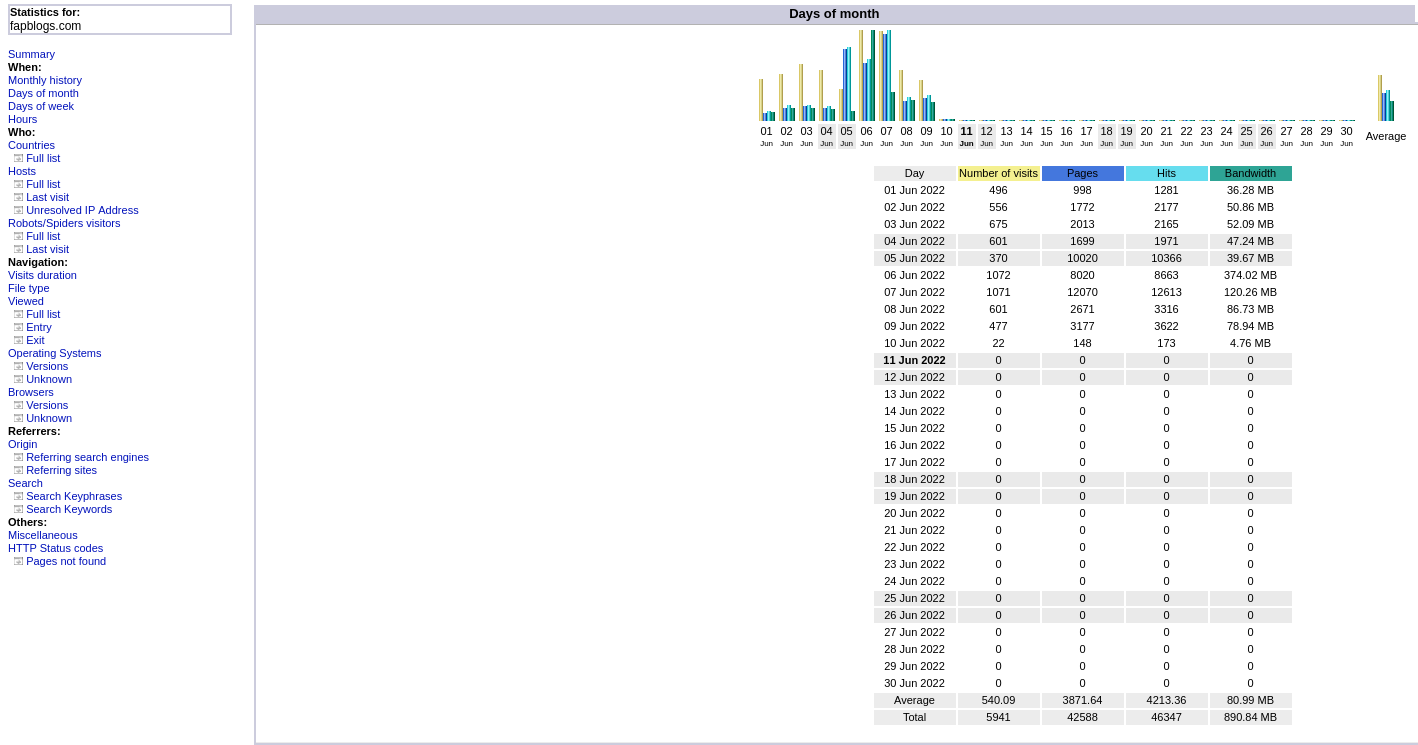The width and height of the screenshot is (1418, 745).
Task: Click the cyan Hits column header
Action: tap(1166, 173)
